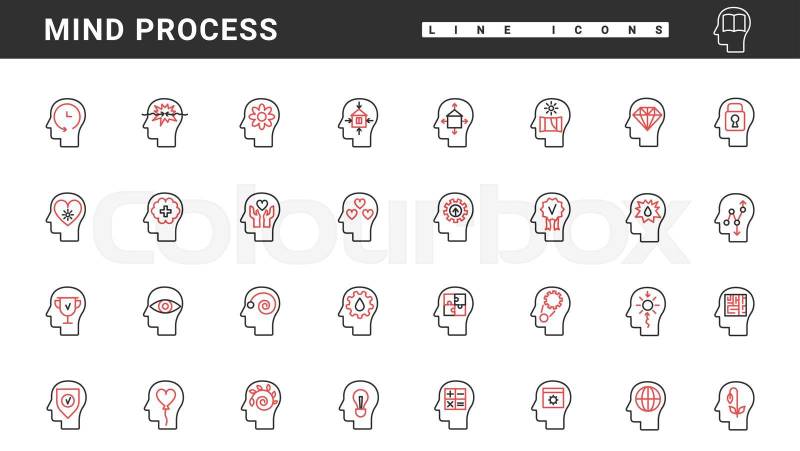Select the head with shield checkmark icon
Viewport: 800px width, 451px height.
pos(66,406)
